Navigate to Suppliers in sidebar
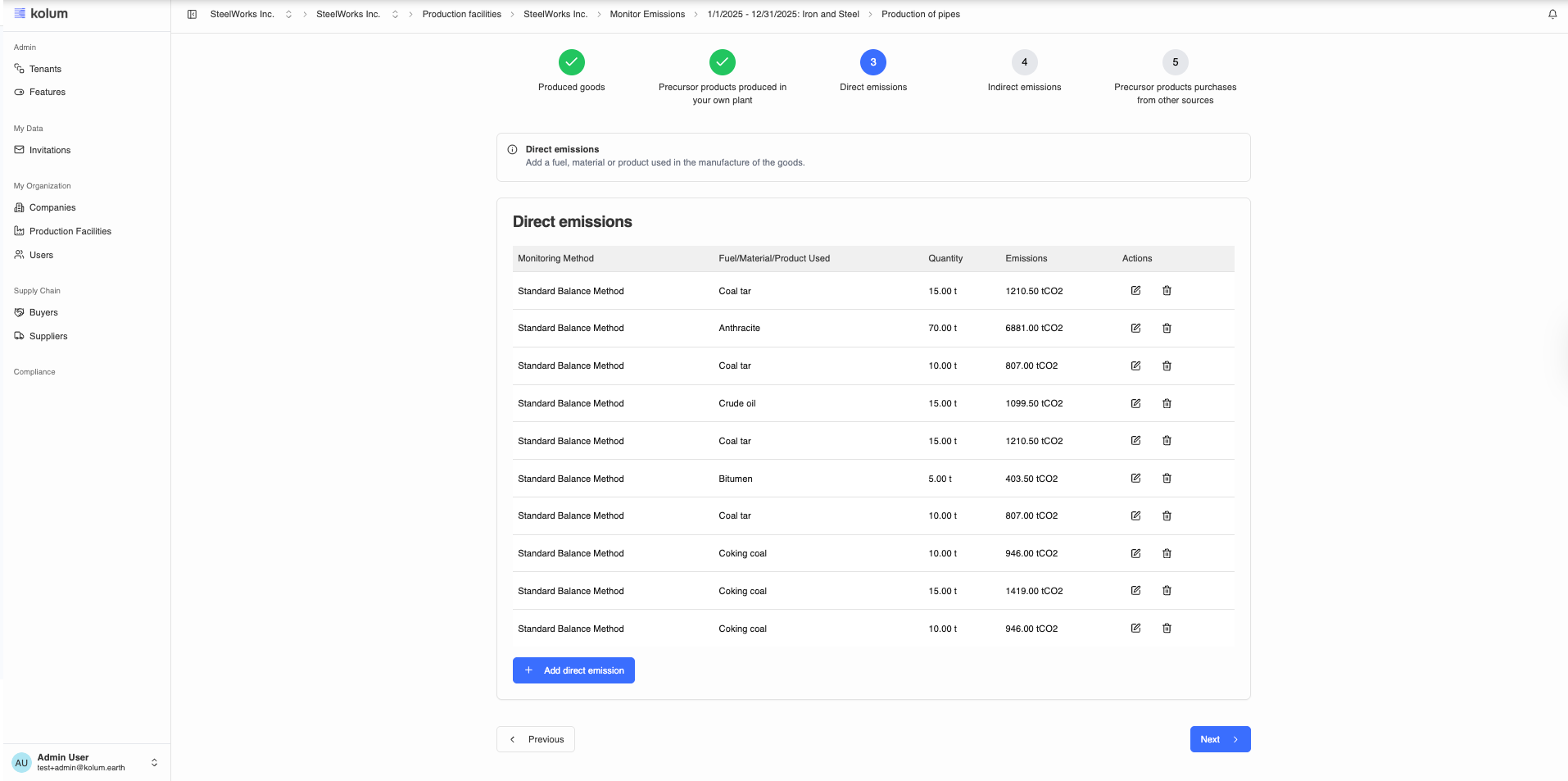This screenshot has width=1568, height=781. coord(48,336)
